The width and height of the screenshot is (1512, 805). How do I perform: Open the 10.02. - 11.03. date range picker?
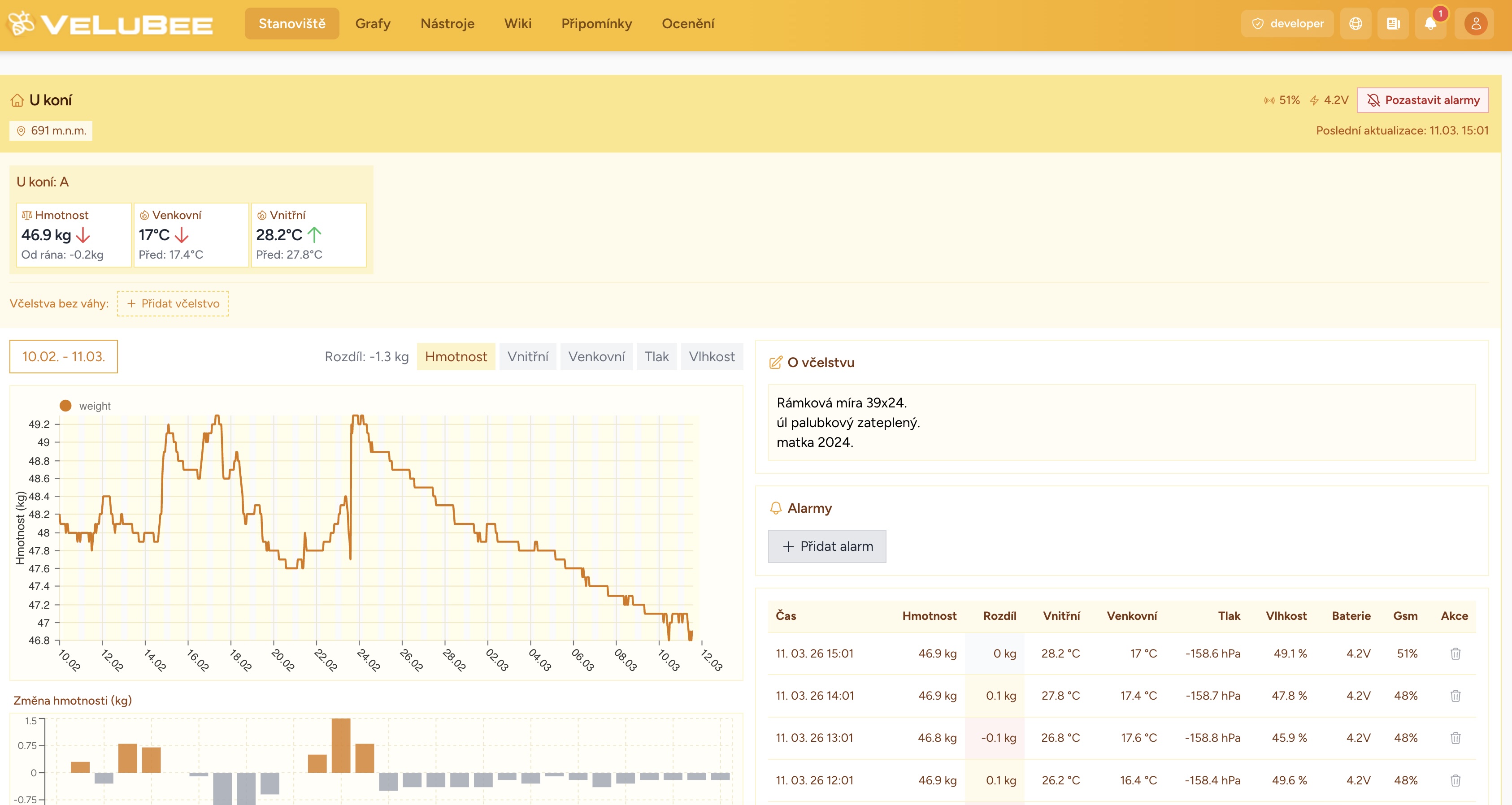tap(63, 357)
